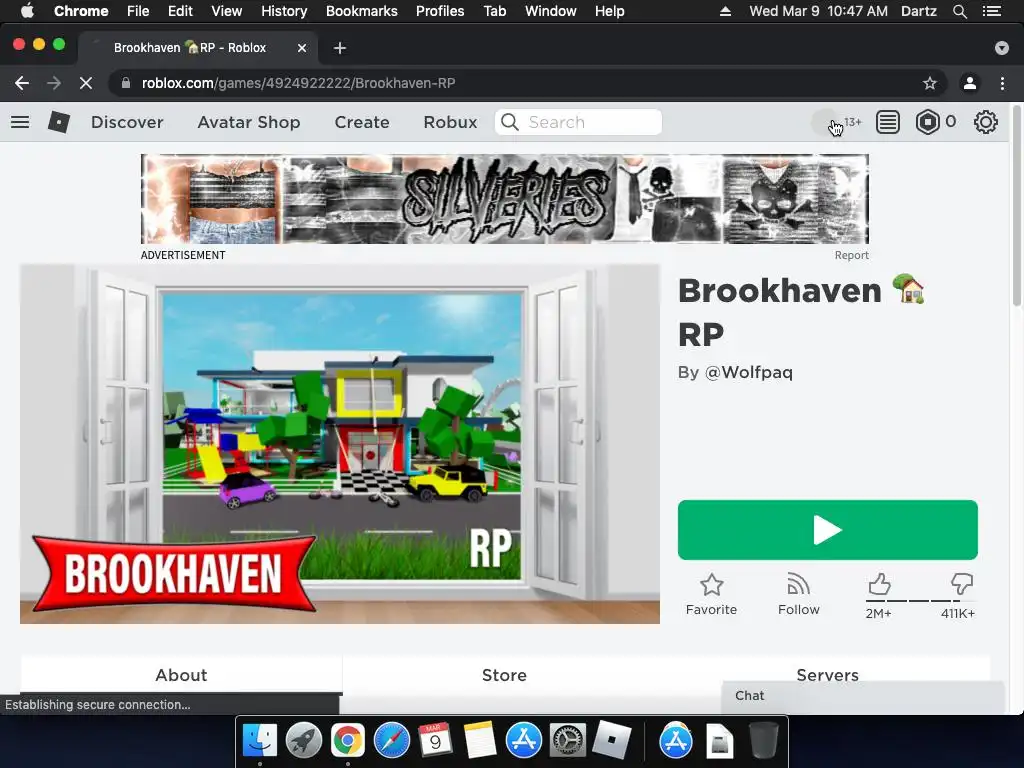This screenshot has width=1024, height=768.
Task: Like the game with thumbs up
Action: [x=879, y=584]
